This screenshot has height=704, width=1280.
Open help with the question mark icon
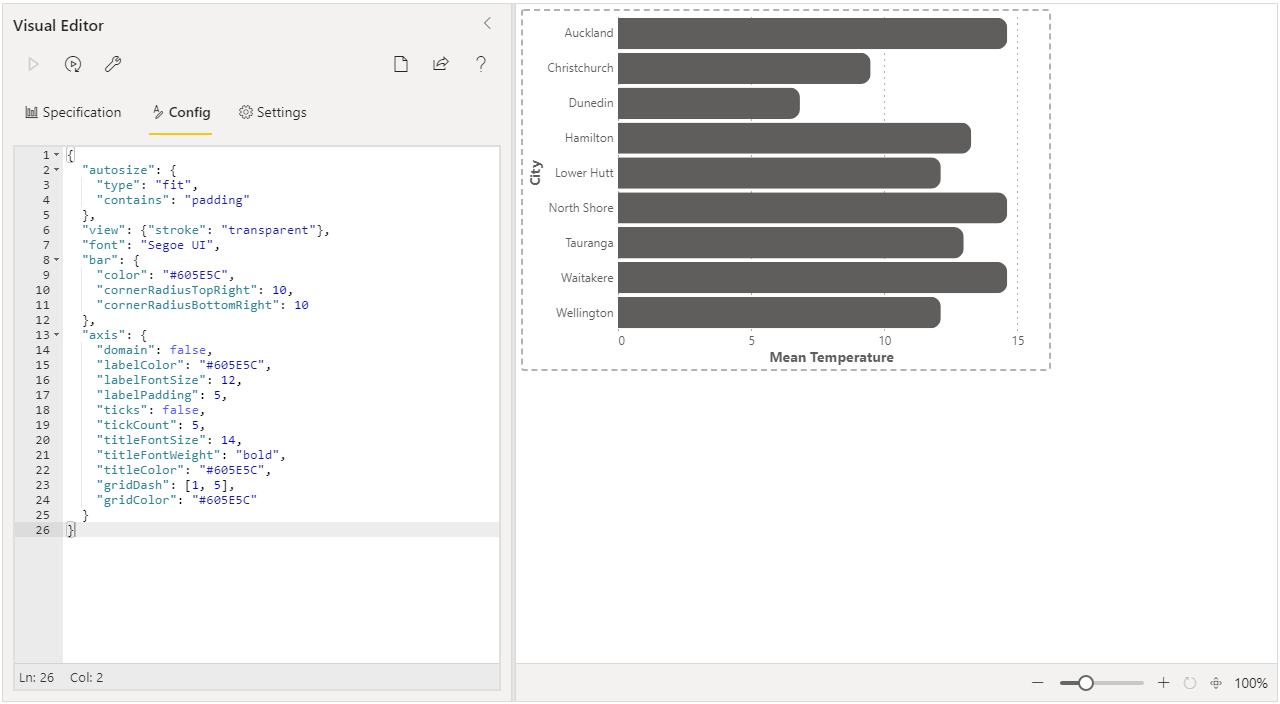(481, 64)
